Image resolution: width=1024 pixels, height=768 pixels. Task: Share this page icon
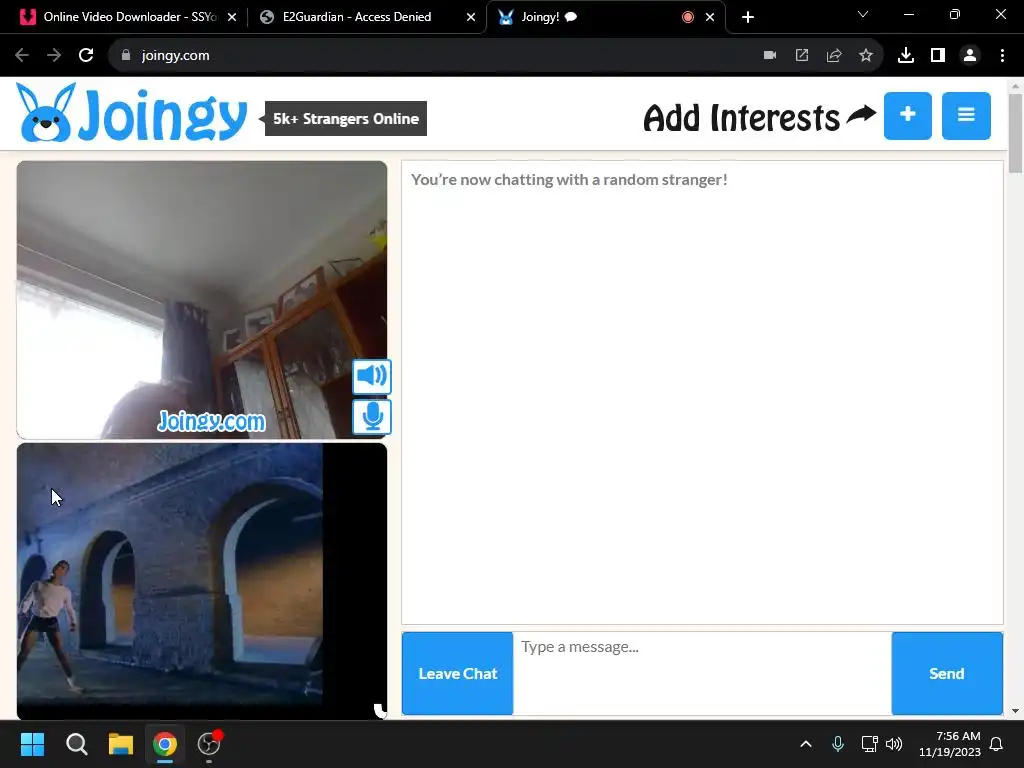[x=834, y=56]
